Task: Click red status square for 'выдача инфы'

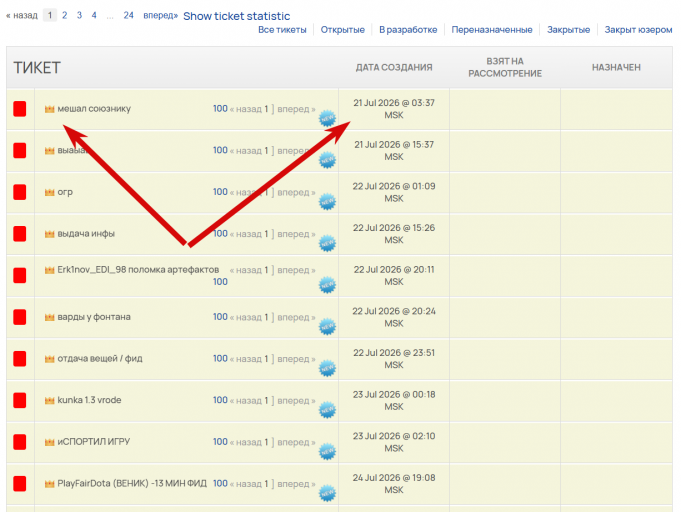Action: (x=20, y=234)
